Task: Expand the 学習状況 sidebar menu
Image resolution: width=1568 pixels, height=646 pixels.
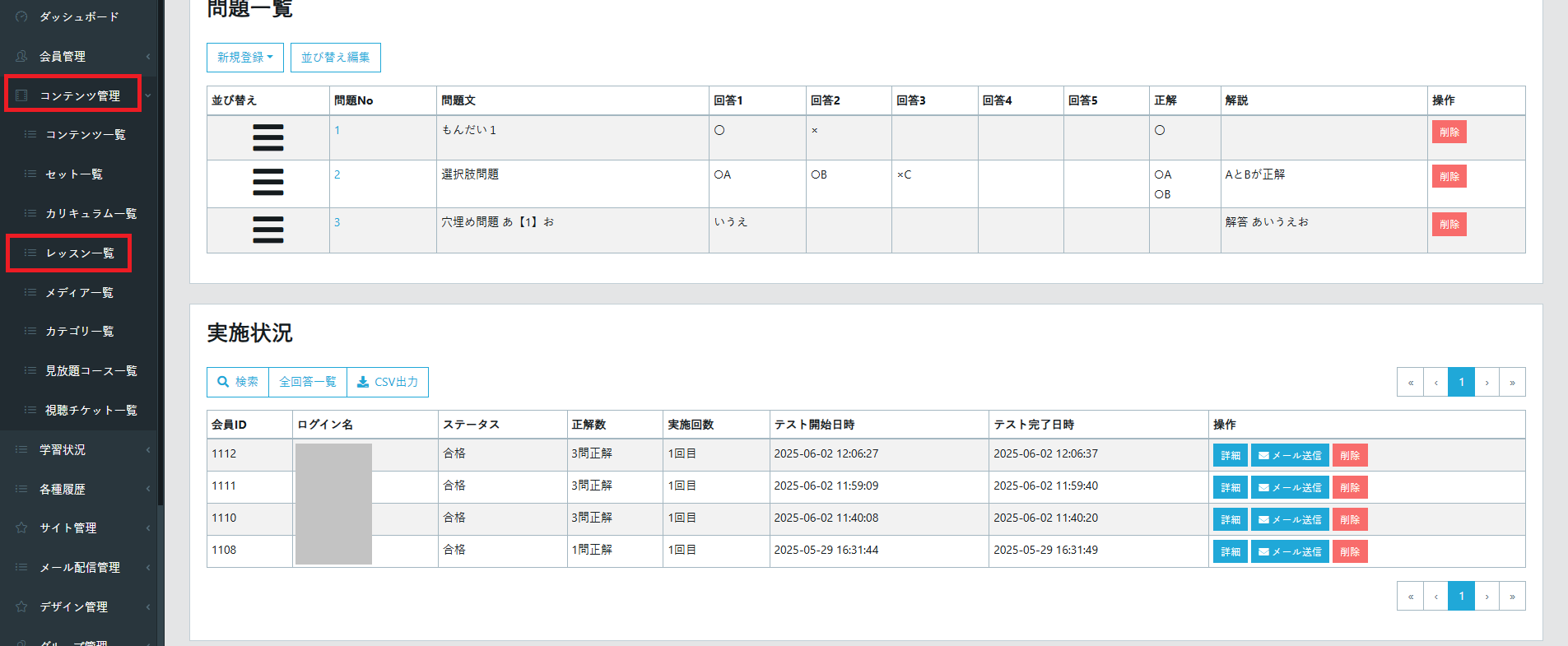Action: click(x=79, y=449)
